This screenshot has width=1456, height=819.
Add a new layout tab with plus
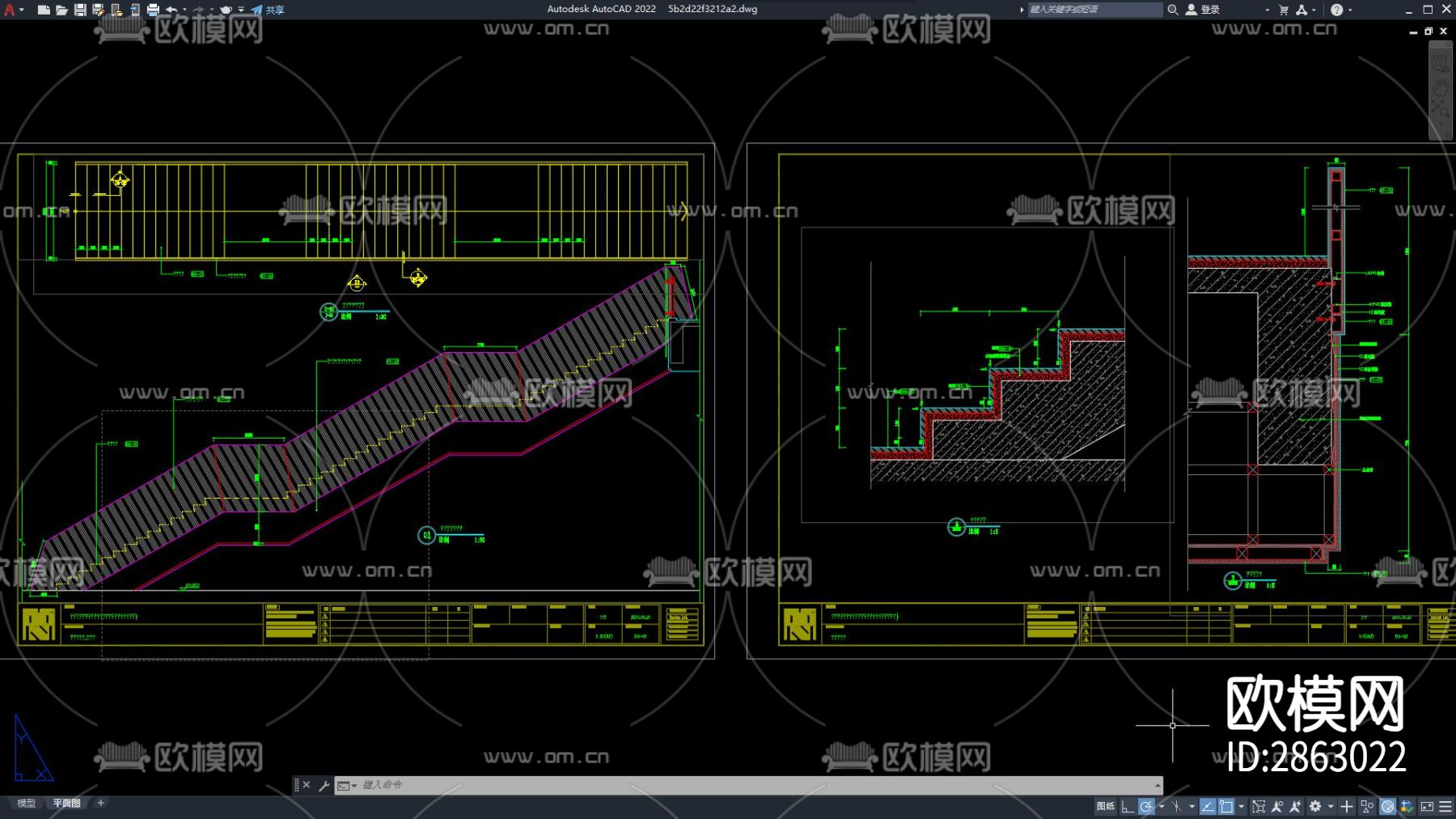[100, 804]
